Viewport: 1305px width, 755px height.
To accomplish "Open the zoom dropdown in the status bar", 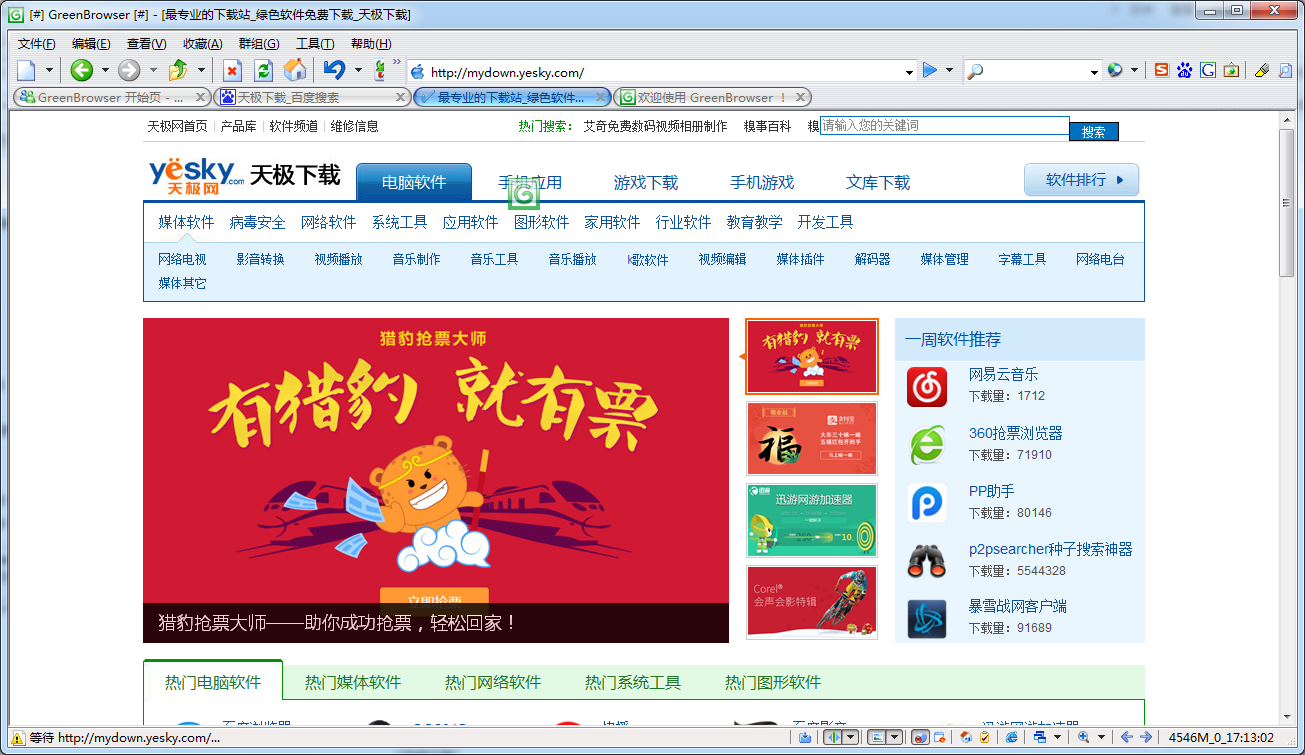I will [1101, 737].
